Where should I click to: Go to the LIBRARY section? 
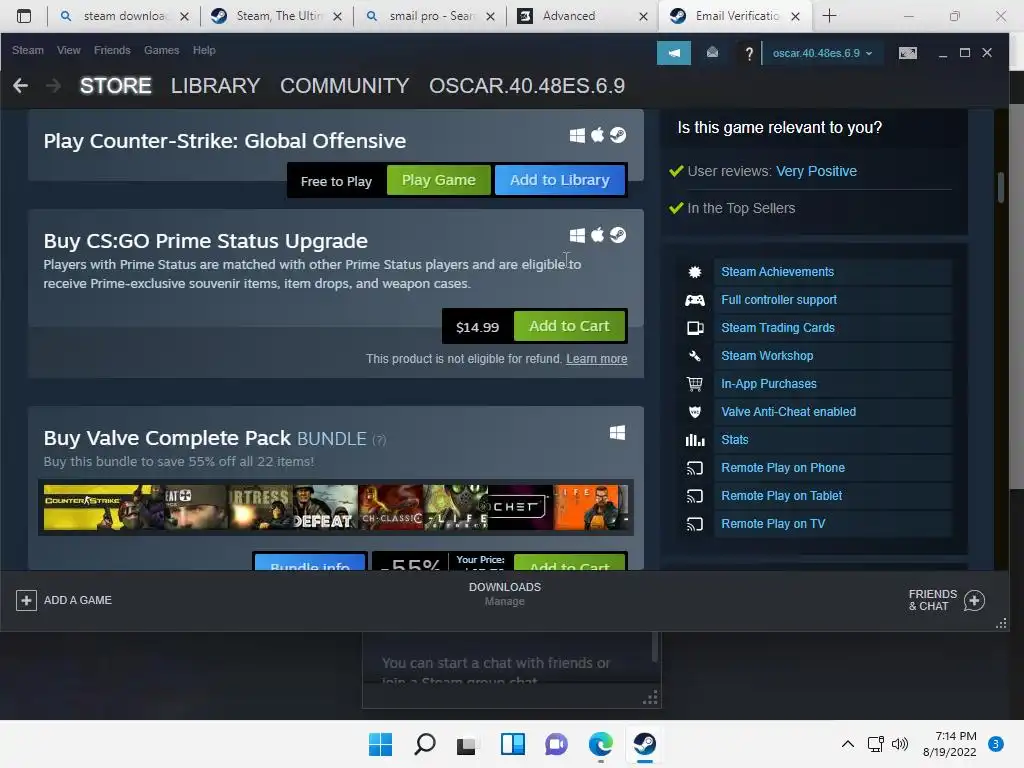(216, 86)
